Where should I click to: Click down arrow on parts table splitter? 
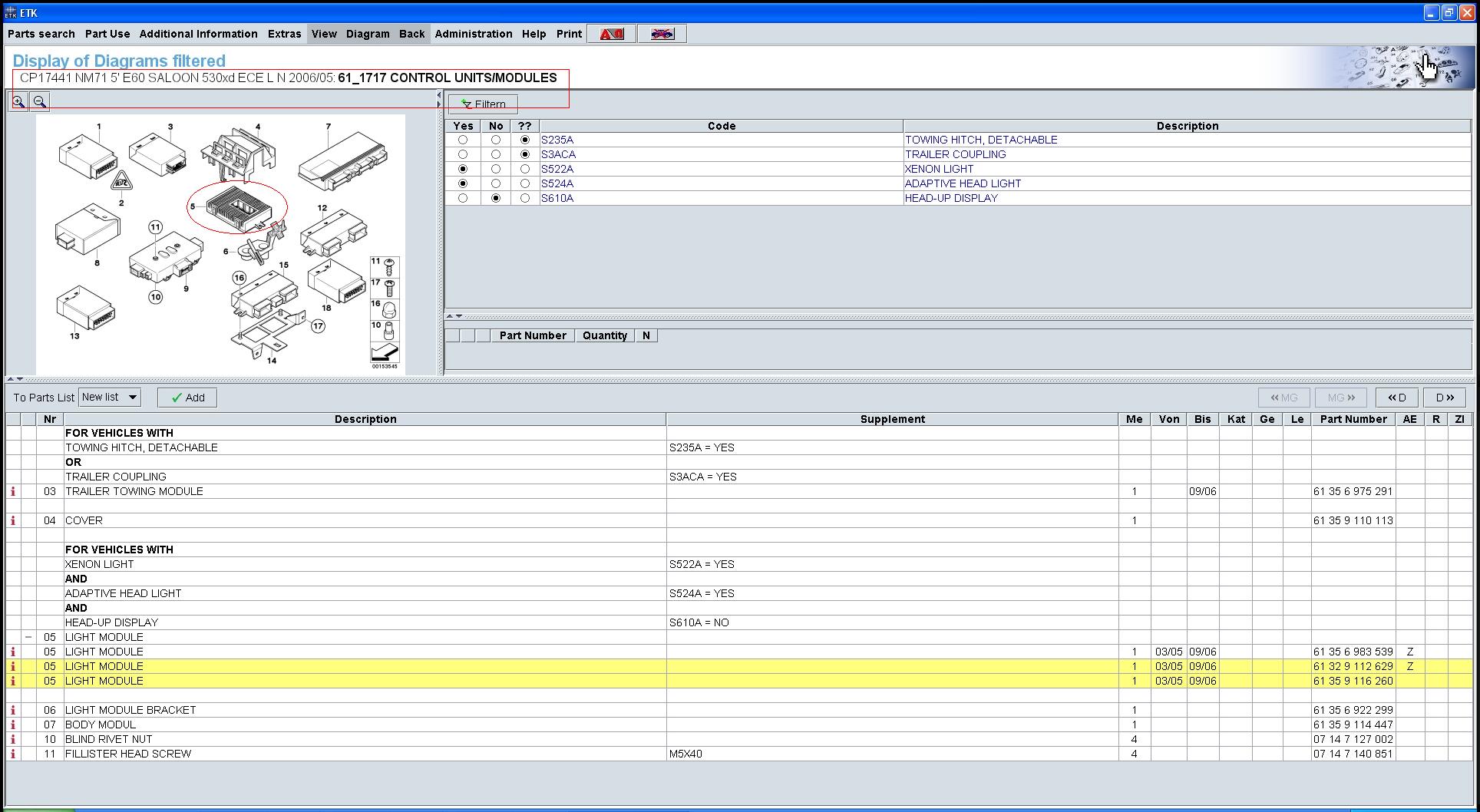click(19, 378)
